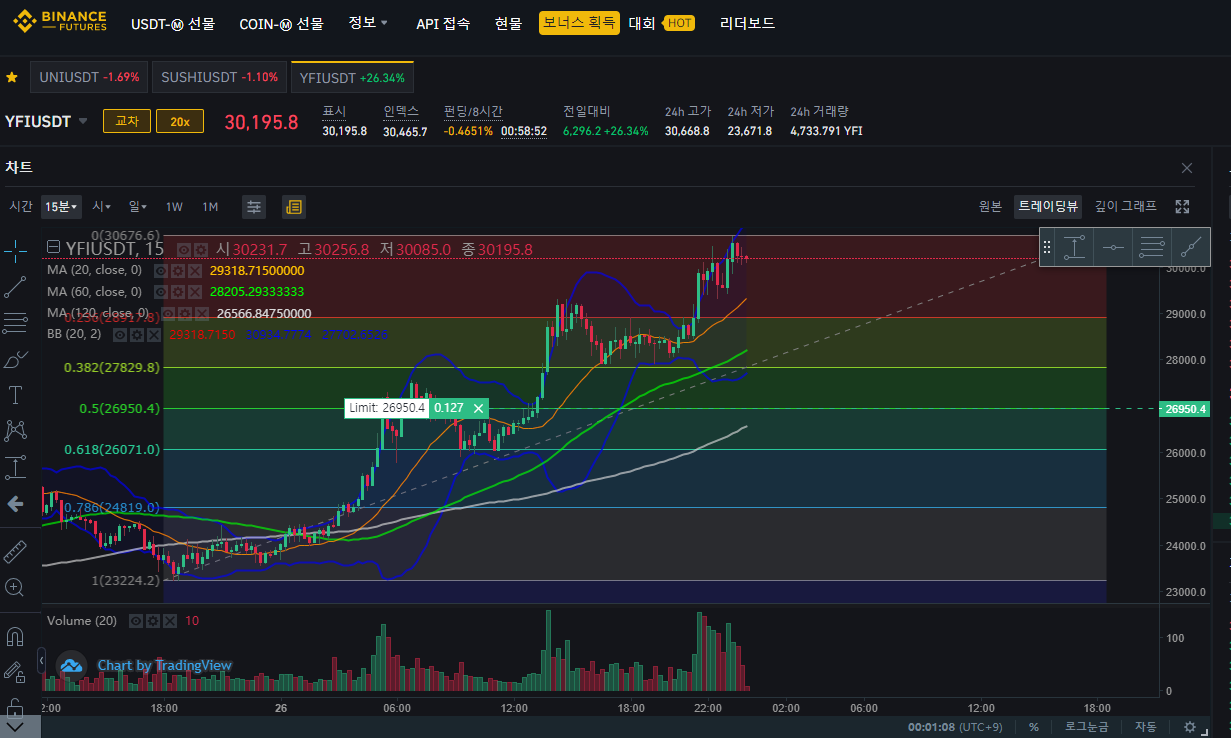The height and width of the screenshot is (738, 1231).
Task: Open MA 120 indicator settings
Action: tap(184, 313)
